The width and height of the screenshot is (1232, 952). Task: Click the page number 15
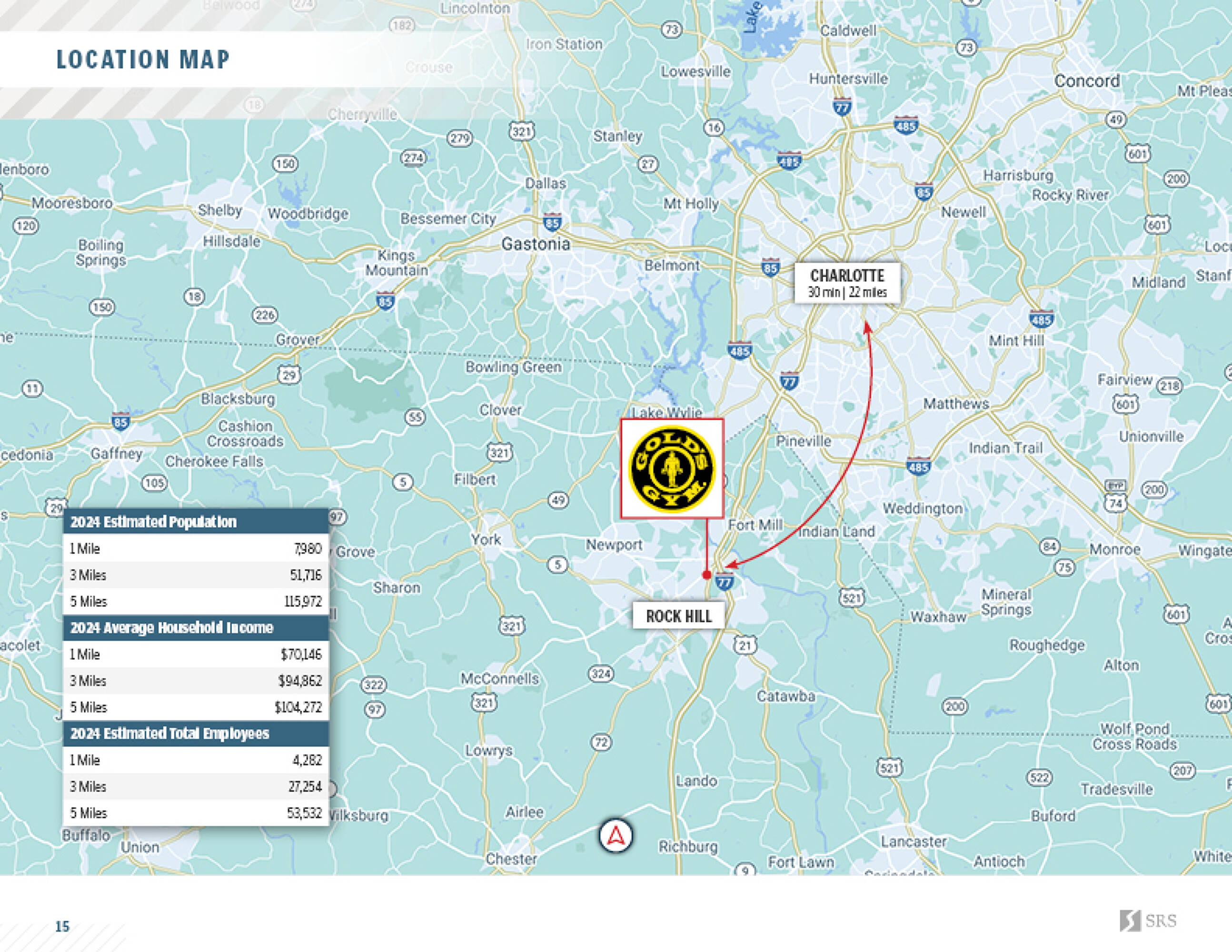62,926
